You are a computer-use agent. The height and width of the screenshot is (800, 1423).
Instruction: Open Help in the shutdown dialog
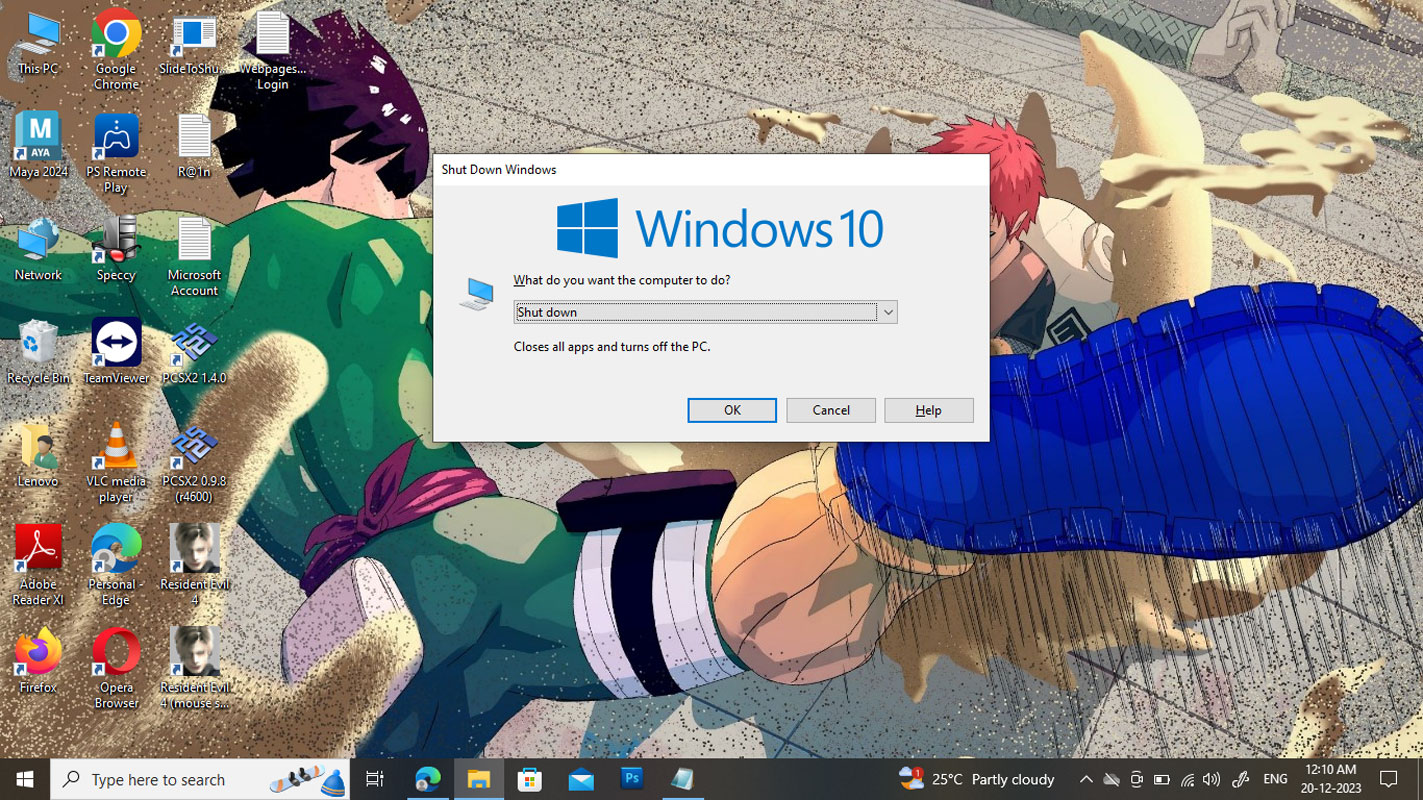coord(929,410)
